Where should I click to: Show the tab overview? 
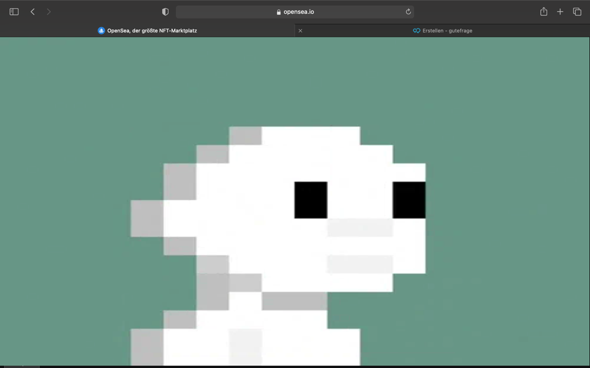(x=577, y=12)
